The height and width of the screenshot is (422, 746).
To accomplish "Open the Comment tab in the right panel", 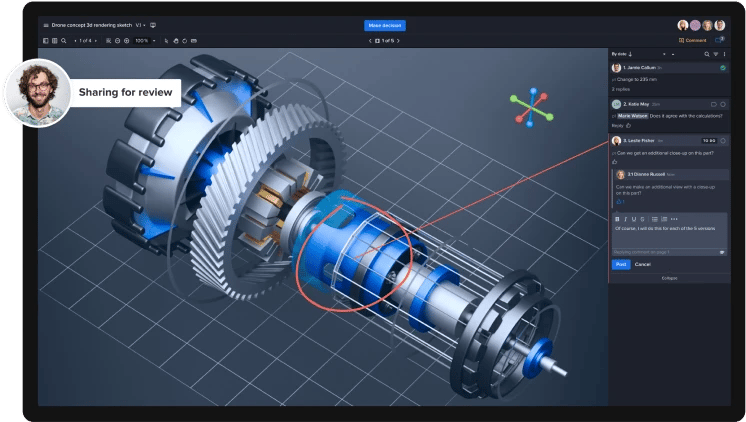I will [x=692, y=41].
